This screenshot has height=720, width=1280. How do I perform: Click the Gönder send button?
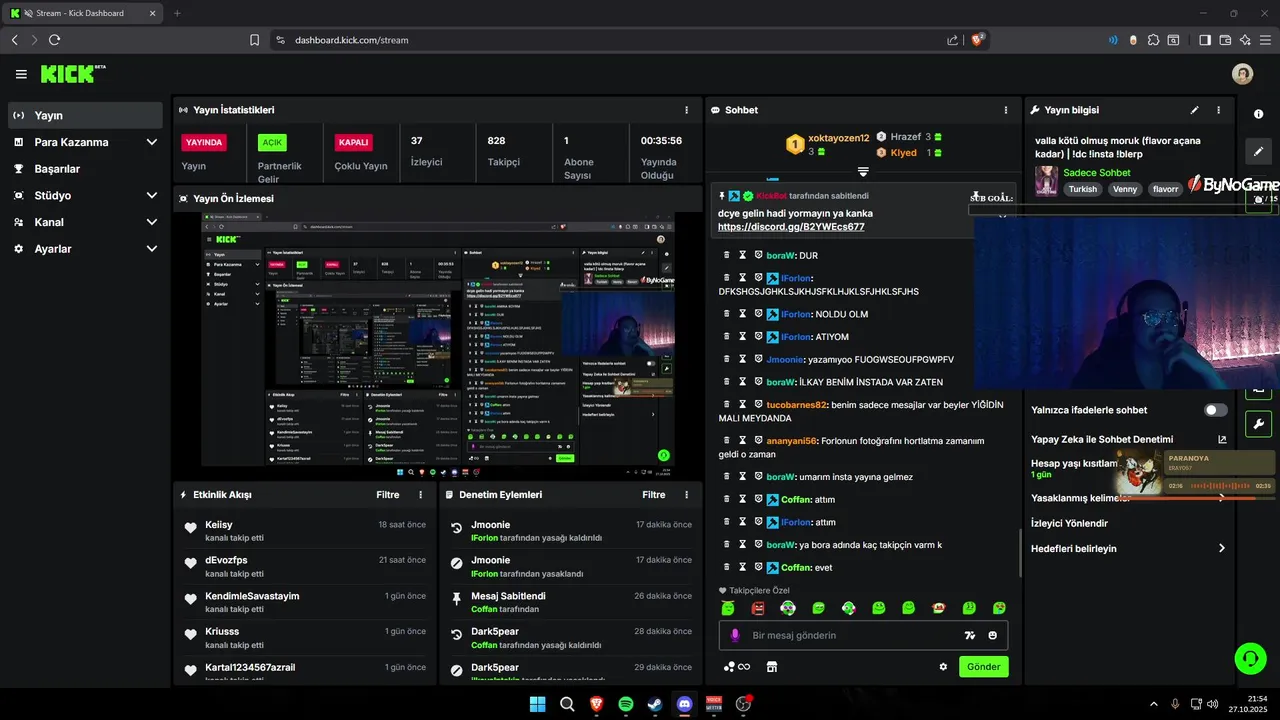point(983,667)
